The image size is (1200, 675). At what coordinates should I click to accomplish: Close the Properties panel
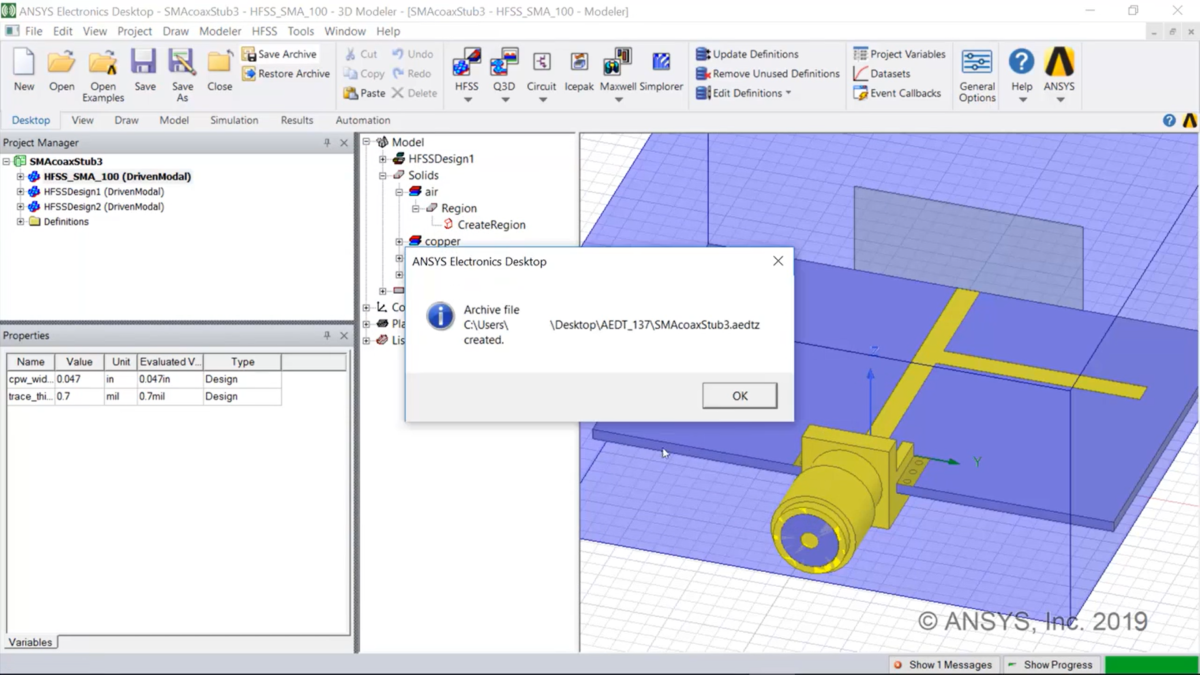pos(344,336)
